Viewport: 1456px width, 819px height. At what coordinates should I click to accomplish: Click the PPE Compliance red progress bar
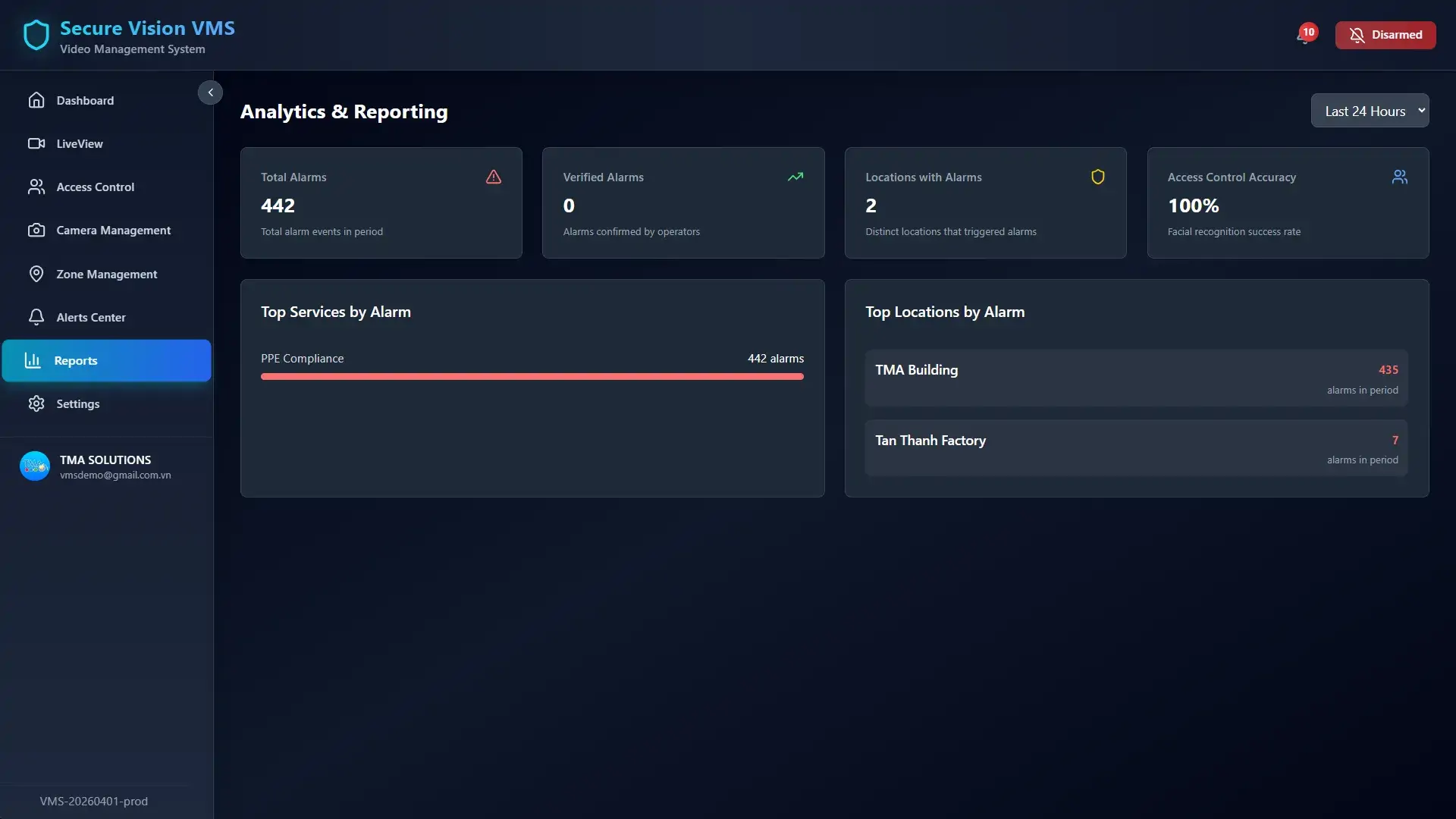point(532,376)
